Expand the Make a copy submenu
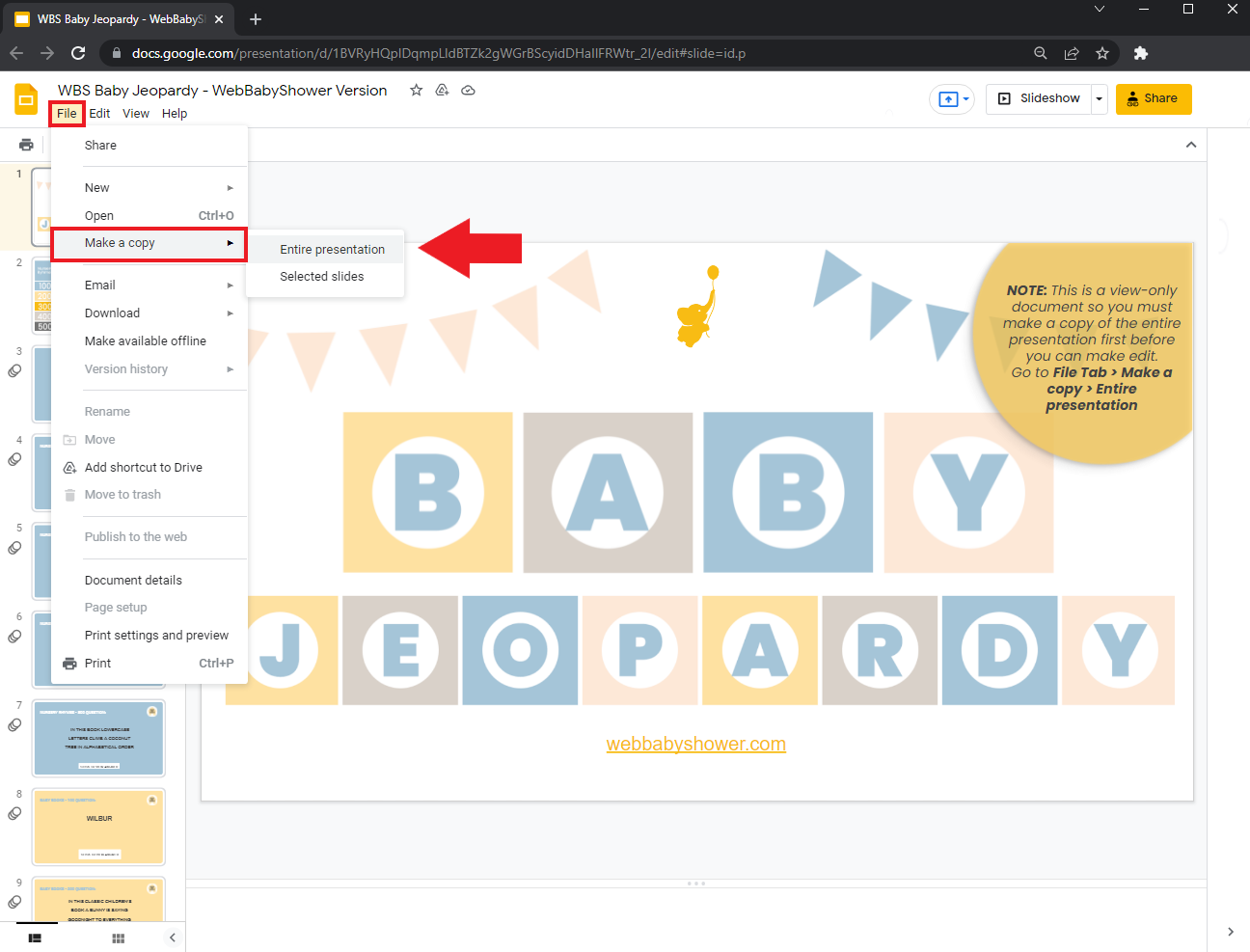Screen dimensions: 1250x952 pyautogui.click(x=149, y=243)
